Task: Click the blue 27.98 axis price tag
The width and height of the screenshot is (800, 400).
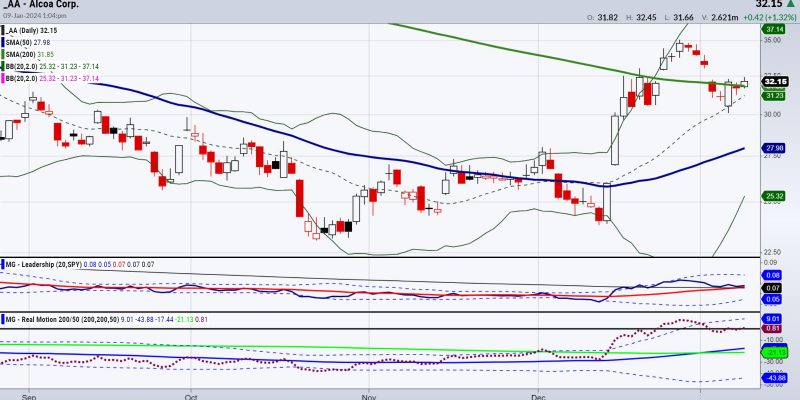Action: [772, 148]
